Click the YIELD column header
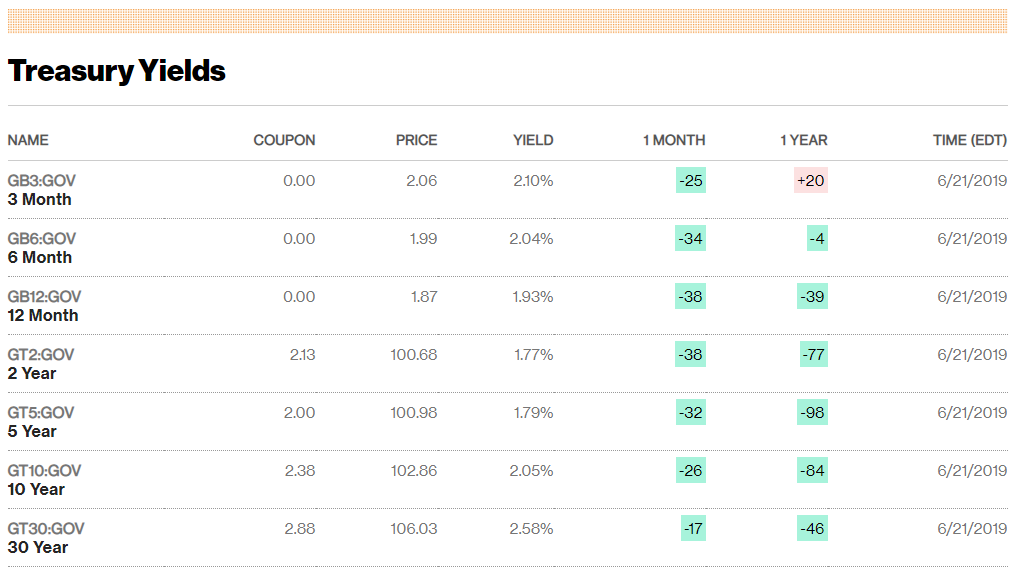 [533, 140]
